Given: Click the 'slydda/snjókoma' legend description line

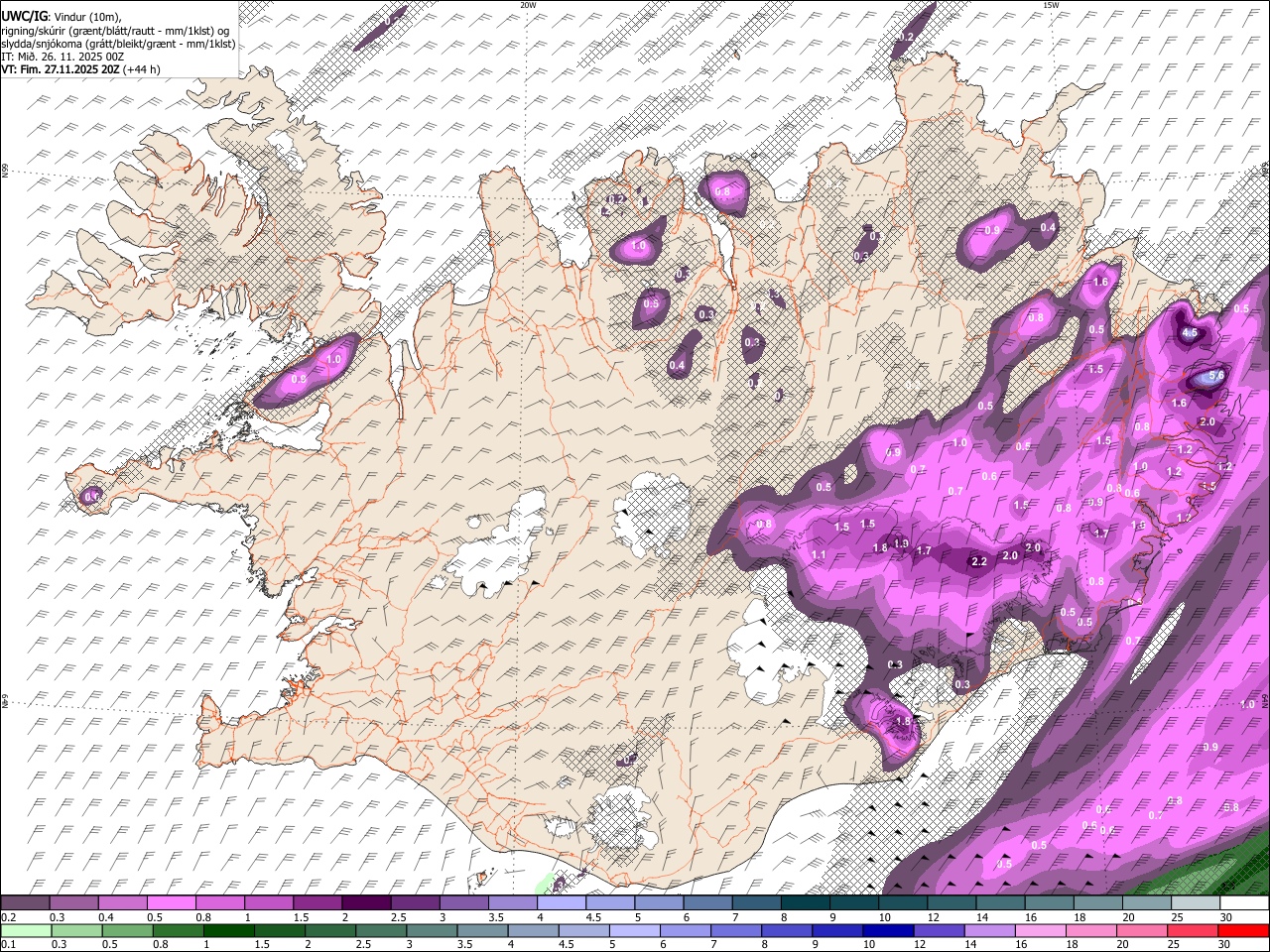Looking at the screenshot, I should (118, 44).
